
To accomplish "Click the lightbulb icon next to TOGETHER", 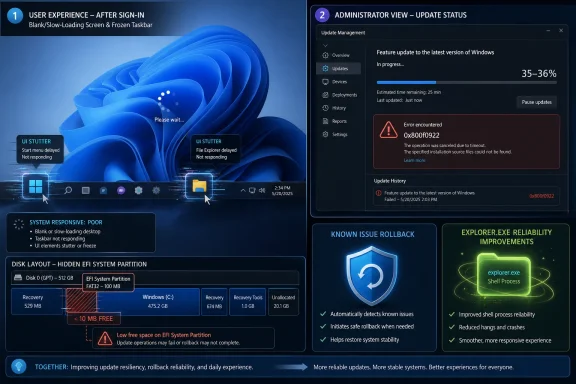I will (x=18, y=367).
